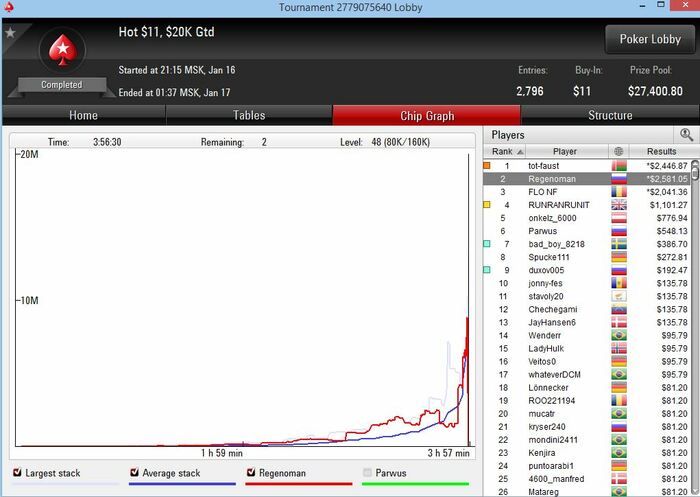
Task: Click the flag icon for RUNRANRUNIT
Action: [619, 205]
